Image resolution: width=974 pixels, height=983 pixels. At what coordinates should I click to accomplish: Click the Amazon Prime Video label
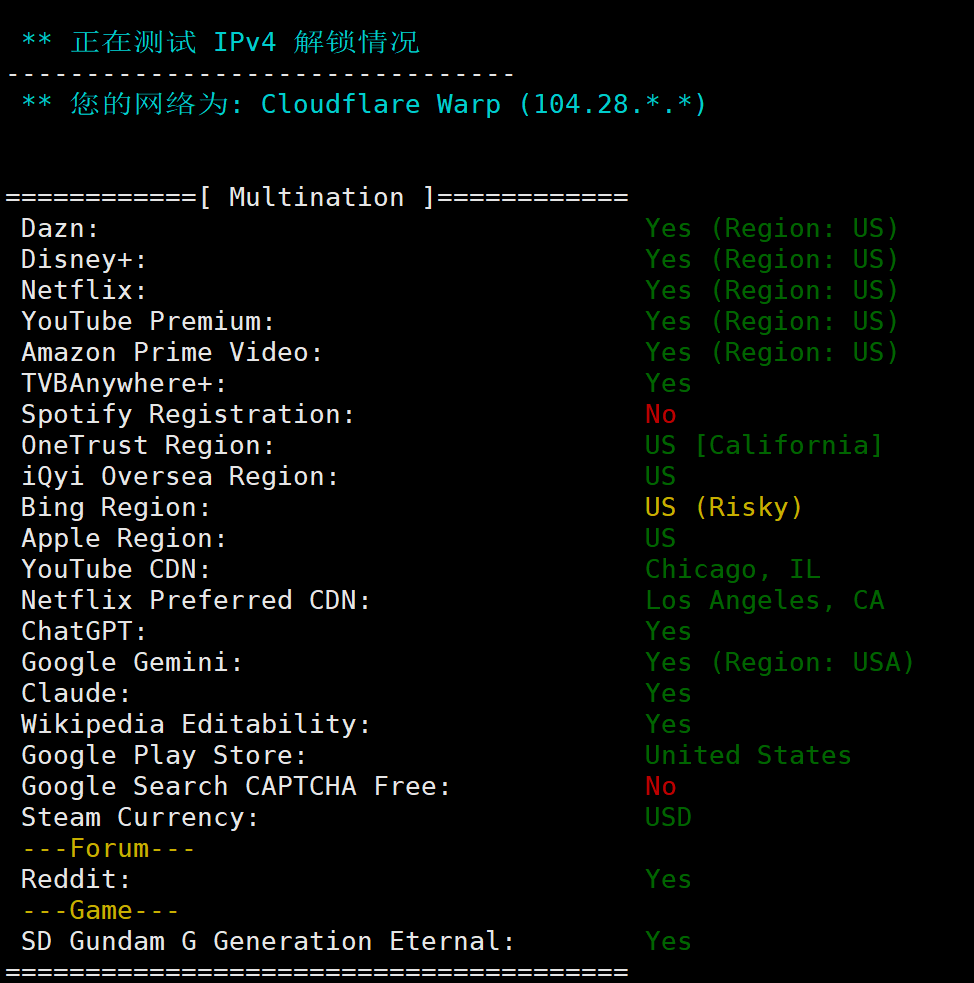(172, 353)
